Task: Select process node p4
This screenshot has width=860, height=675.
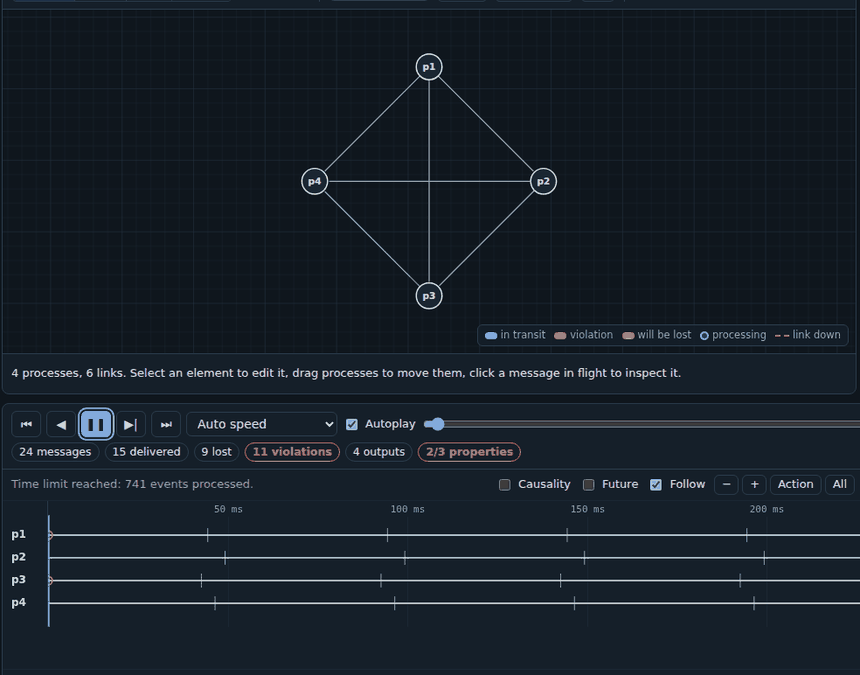Action: pyautogui.click(x=315, y=181)
